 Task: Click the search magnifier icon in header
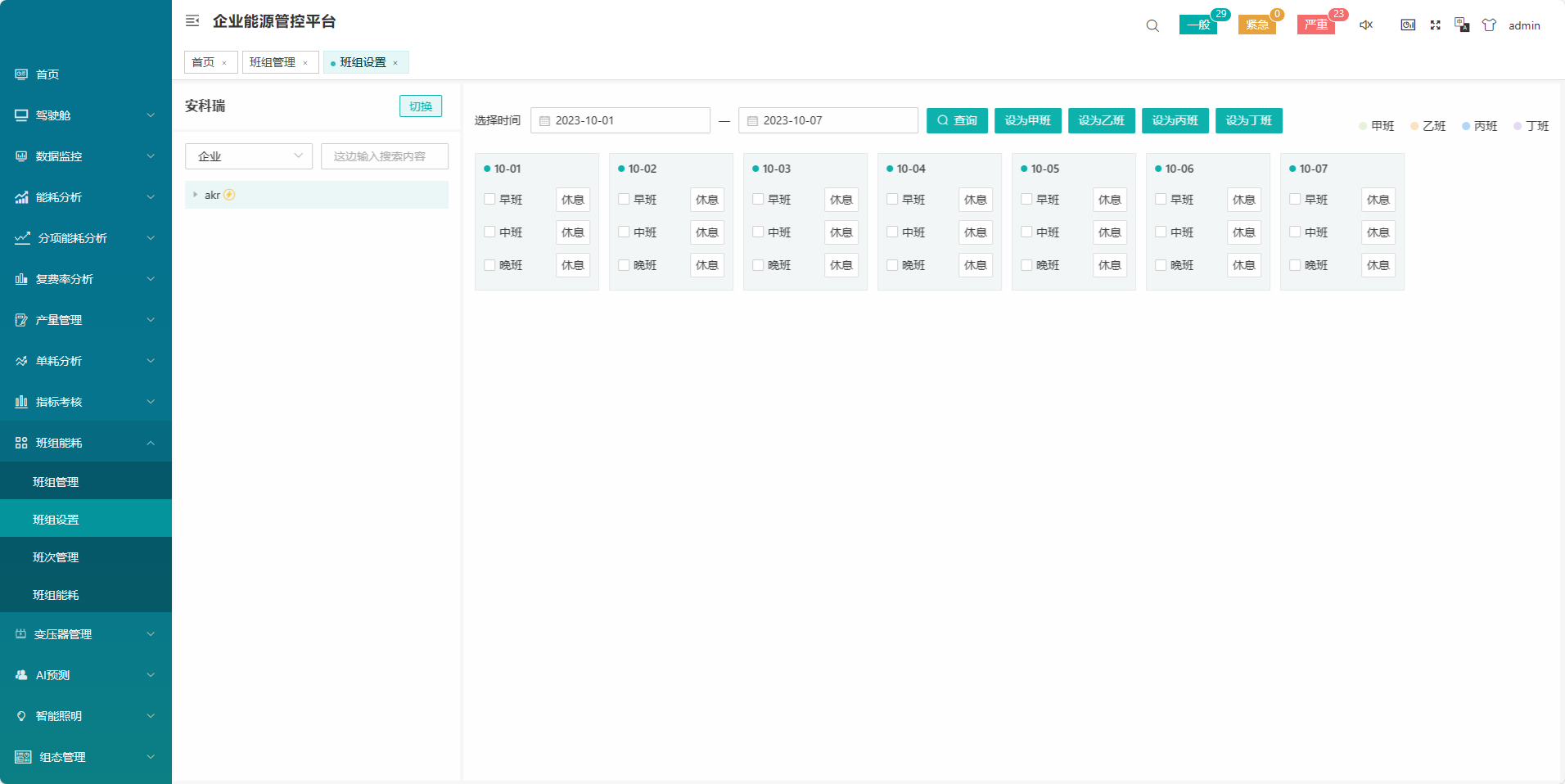[x=1152, y=25]
